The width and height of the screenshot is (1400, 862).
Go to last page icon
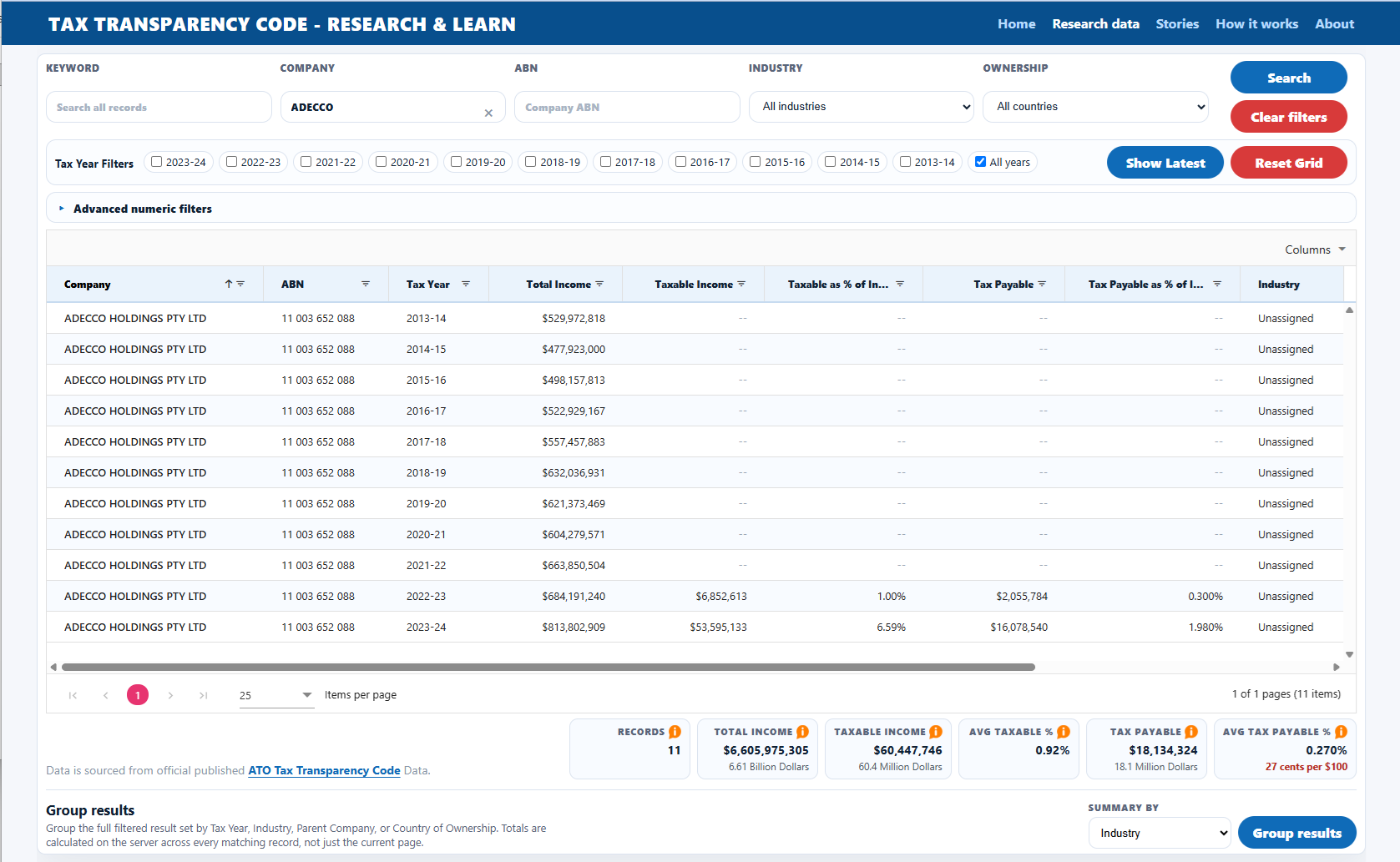[203, 695]
